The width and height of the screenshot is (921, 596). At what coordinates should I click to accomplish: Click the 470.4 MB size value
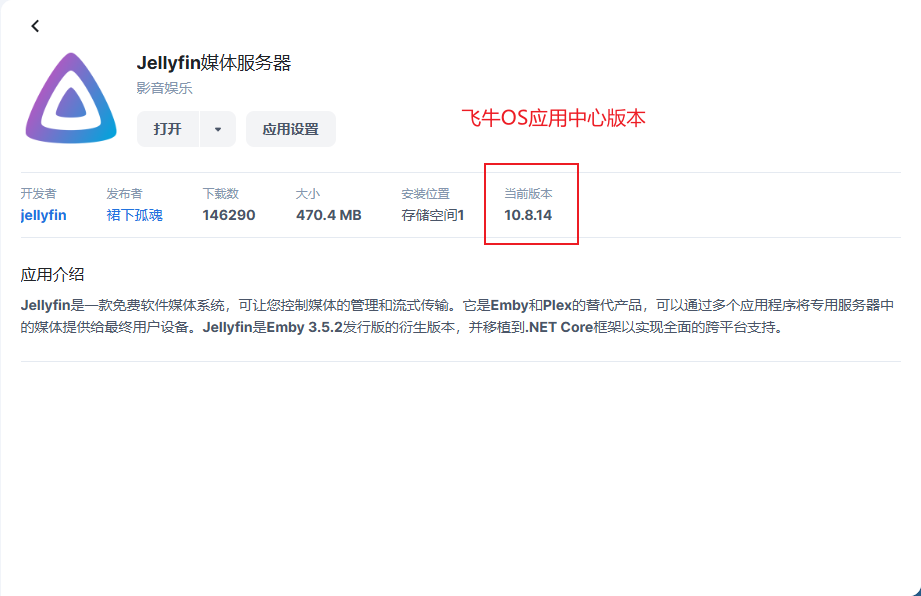(328, 215)
